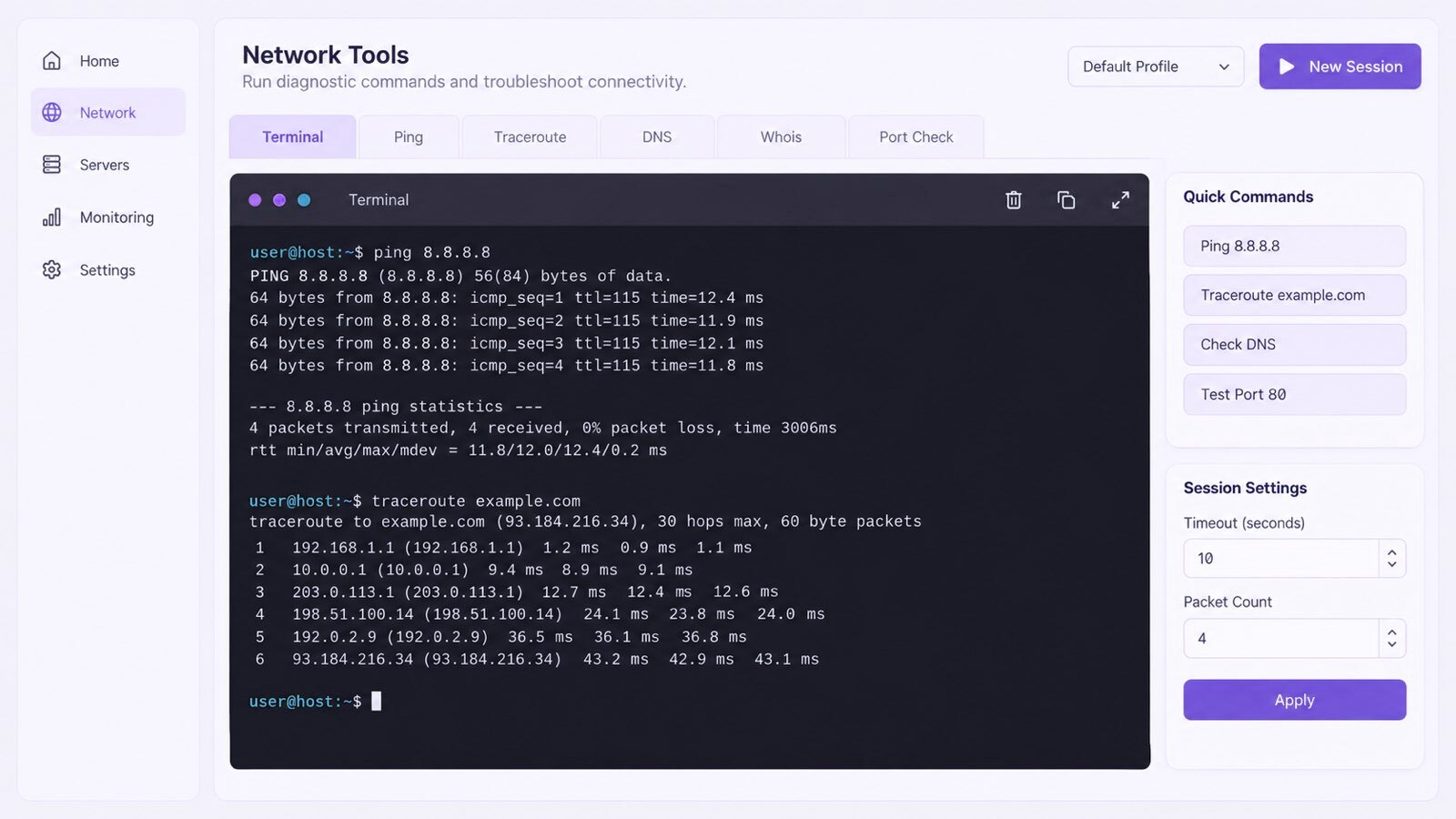Click 'traceroute example.com' command line
1456x819 pixels.
(415, 501)
